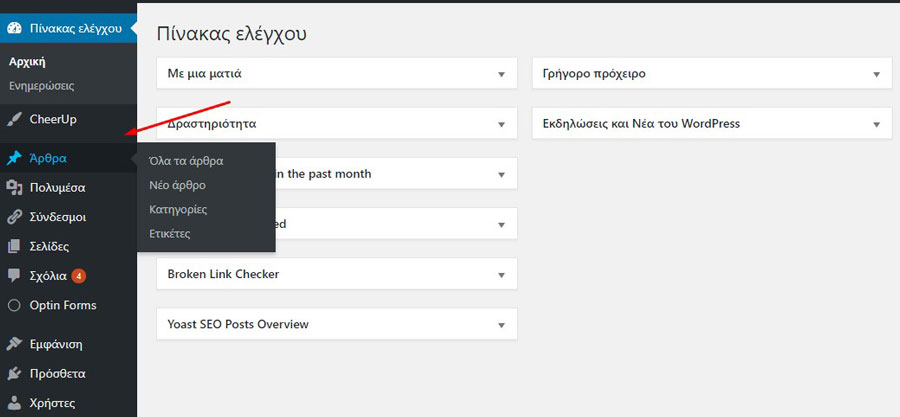This screenshot has height=417, width=900.
Task: Click the Πρόσθετα plugin icon
Action: [x=14, y=374]
